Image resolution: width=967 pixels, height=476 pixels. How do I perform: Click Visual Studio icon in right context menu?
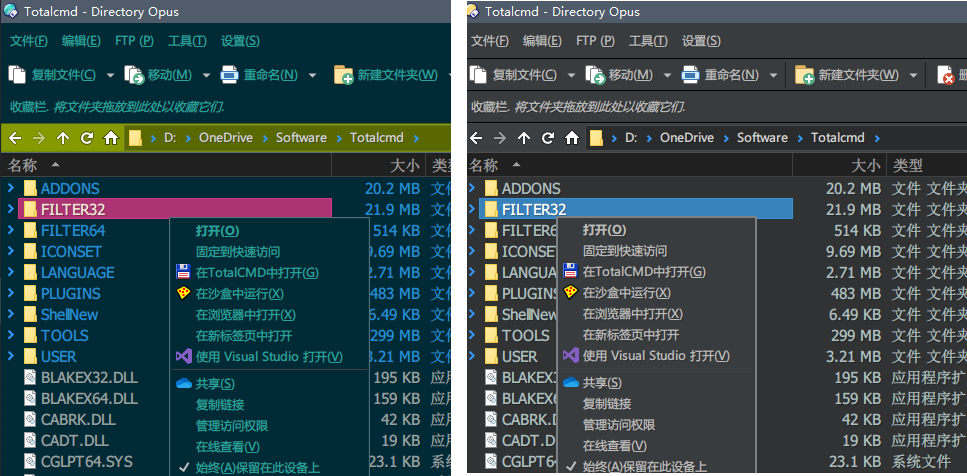click(x=571, y=356)
